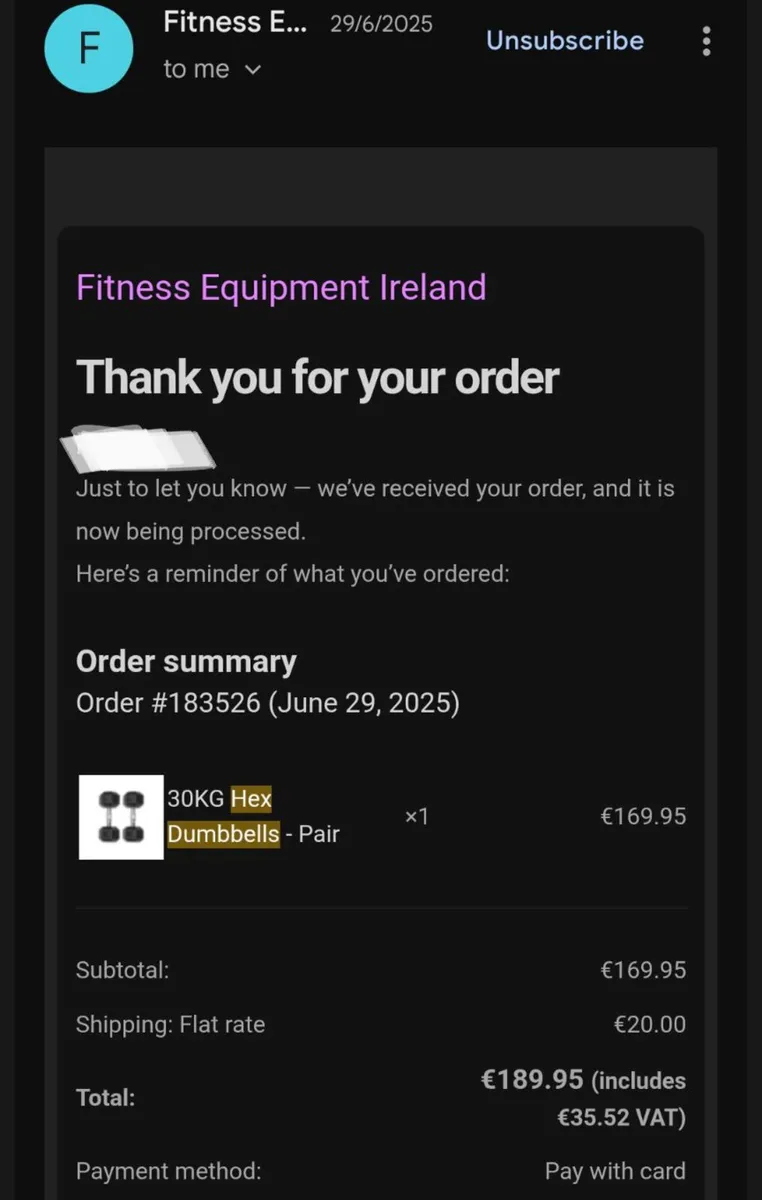This screenshot has height=1200, width=762.
Task: Click the email date 29/6/2025
Action: [x=381, y=23]
